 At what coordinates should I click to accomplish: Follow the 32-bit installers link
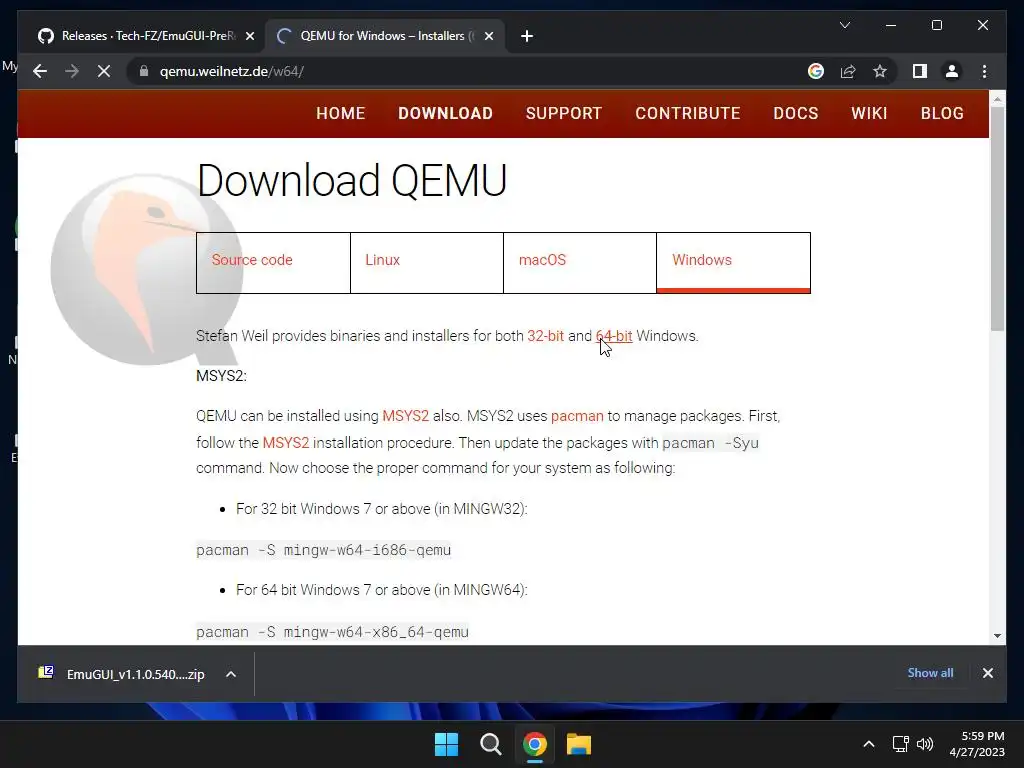(545, 336)
